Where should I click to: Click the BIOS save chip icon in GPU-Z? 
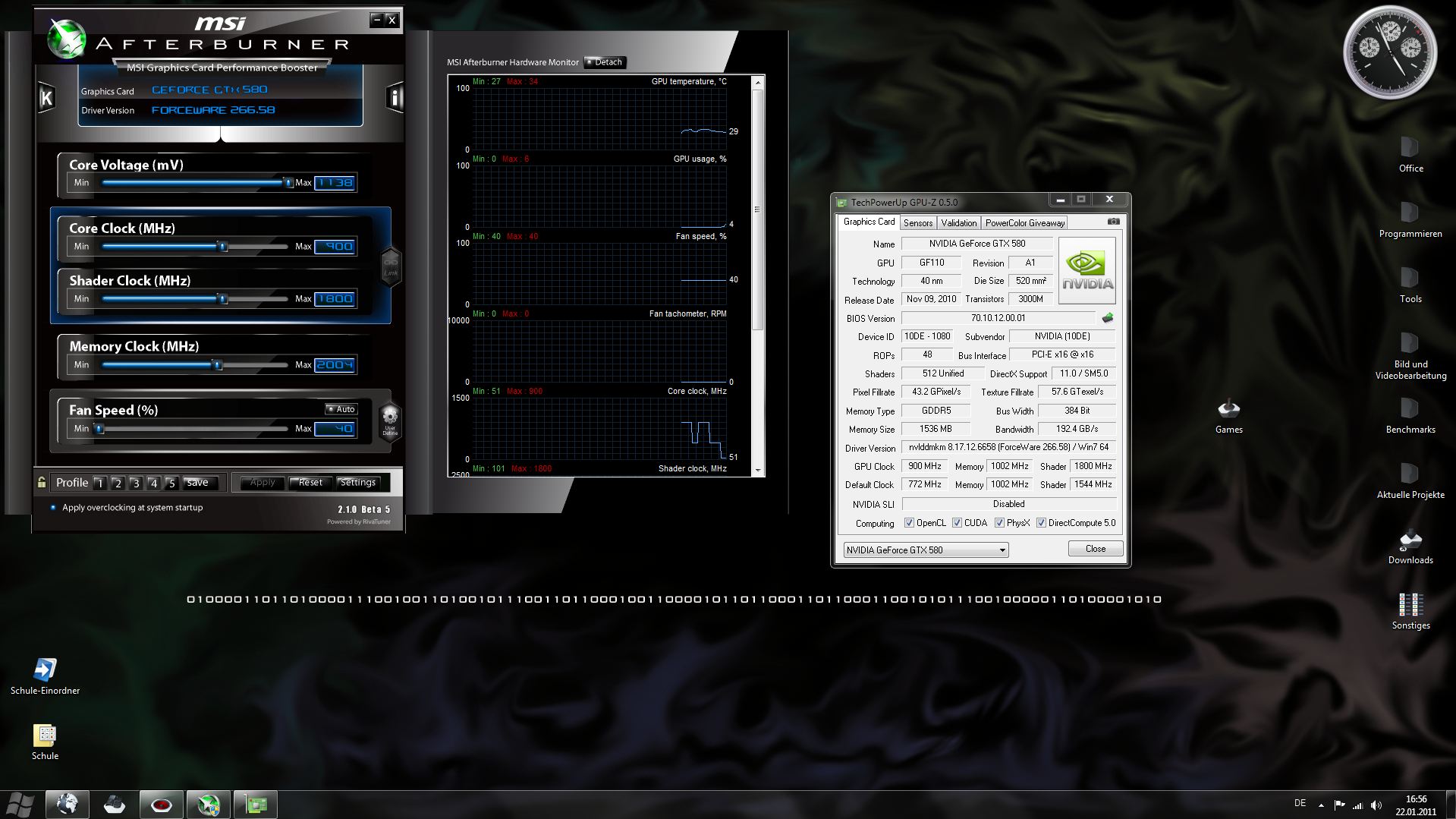1108,318
